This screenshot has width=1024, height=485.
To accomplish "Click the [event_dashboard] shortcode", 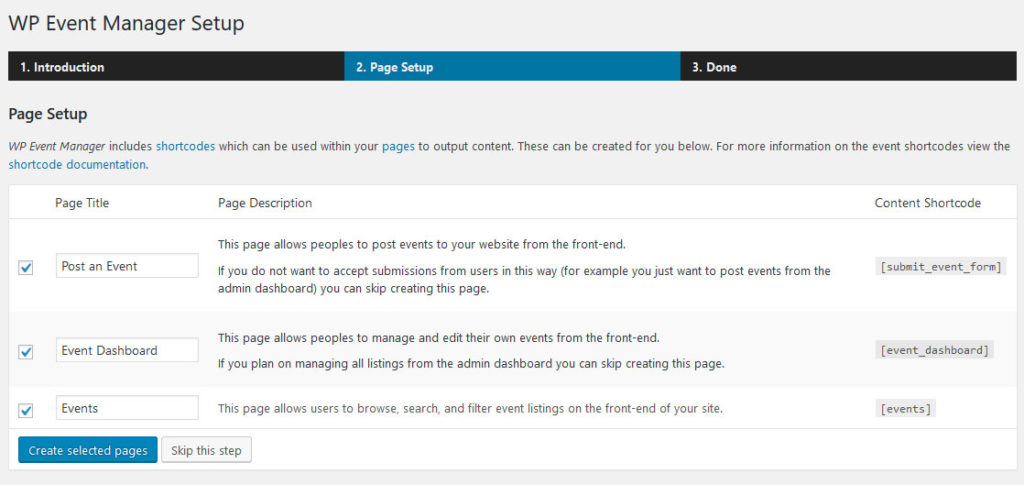I will tap(935, 350).
